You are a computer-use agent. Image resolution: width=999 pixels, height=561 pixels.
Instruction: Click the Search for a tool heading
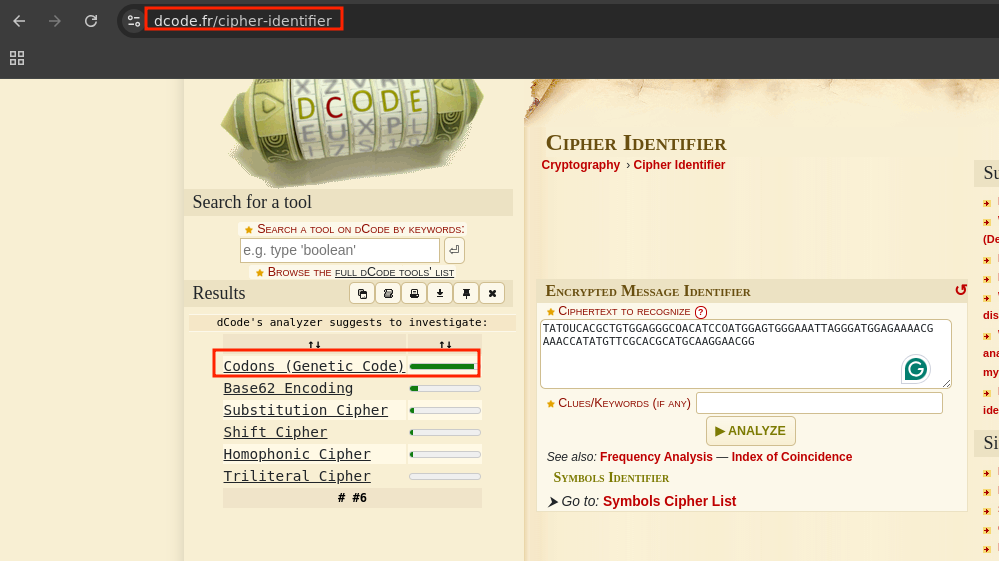(x=252, y=202)
